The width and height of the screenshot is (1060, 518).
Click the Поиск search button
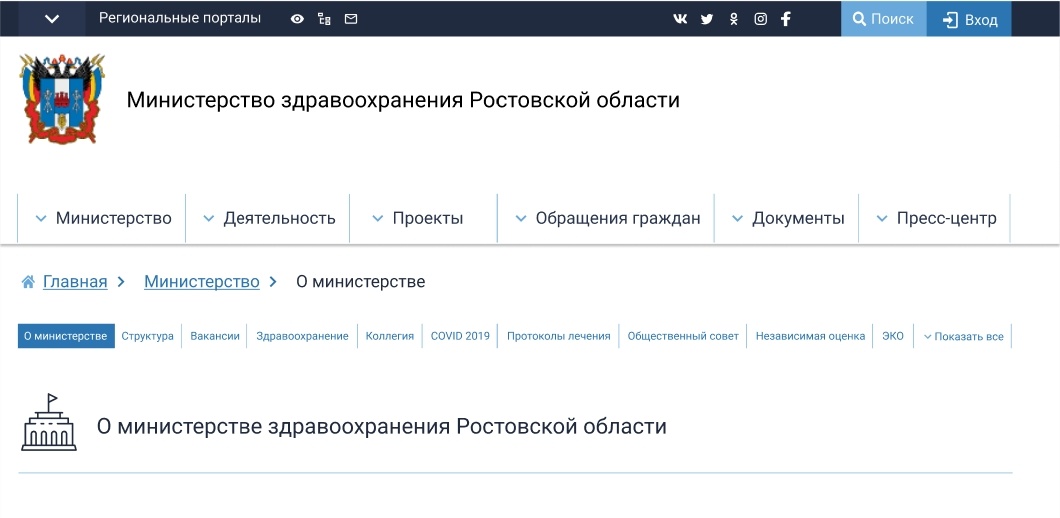point(883,19)
